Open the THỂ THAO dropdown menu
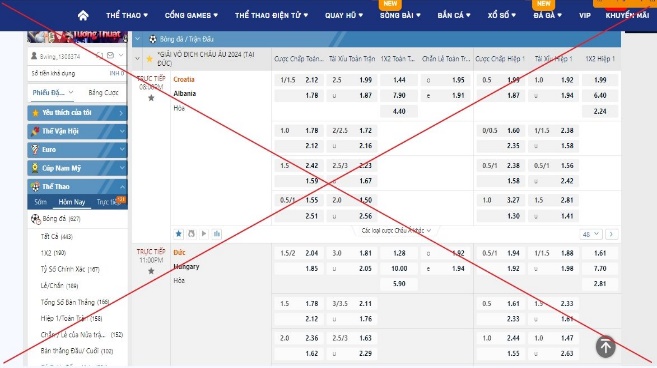 [127, 16]
